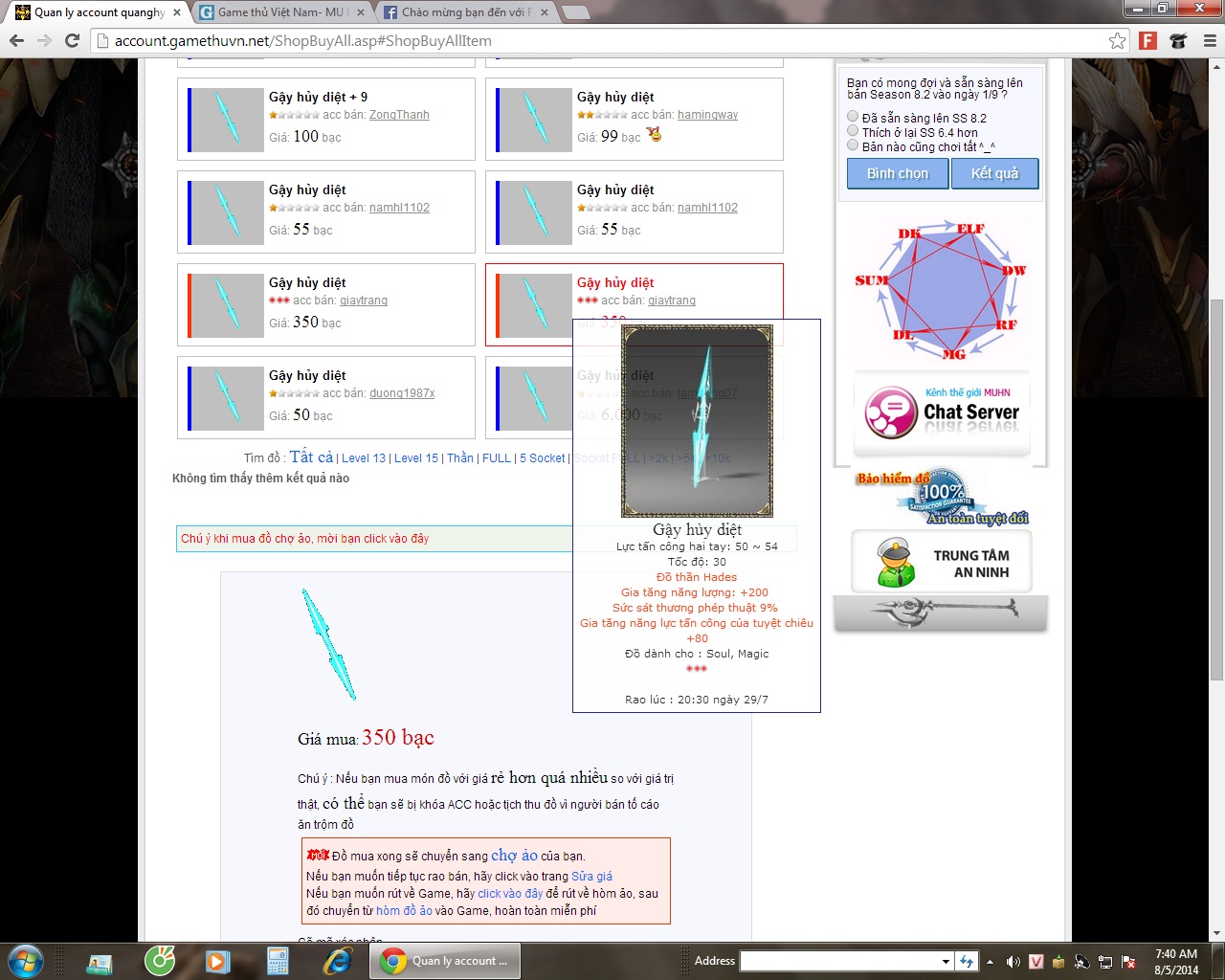Switch to the Facebook Chào mừng tab

464,12
